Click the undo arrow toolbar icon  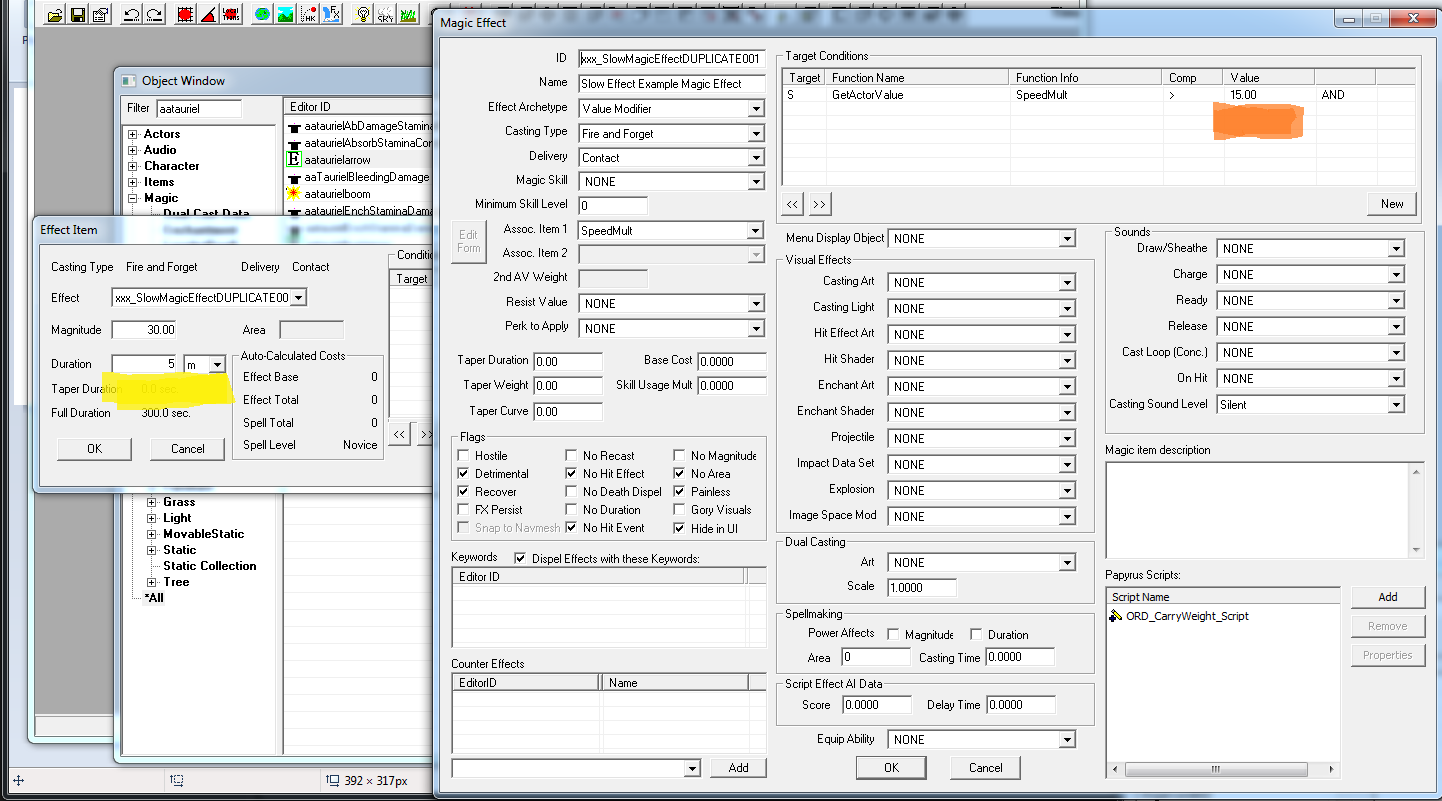[x=131, y=14]
